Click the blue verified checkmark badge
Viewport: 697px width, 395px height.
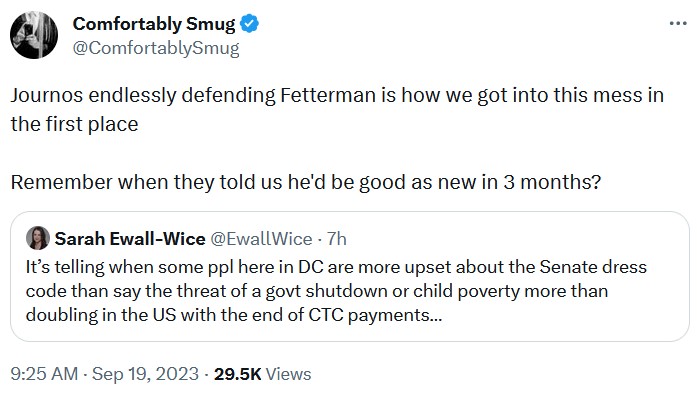click(249, 24)
